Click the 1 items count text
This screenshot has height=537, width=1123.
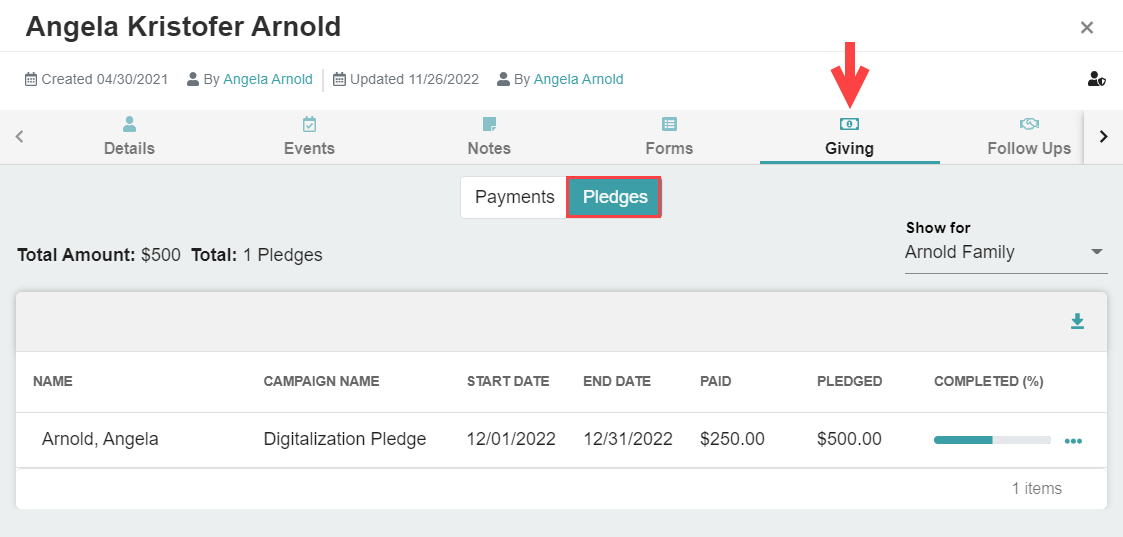(1036, 489)
